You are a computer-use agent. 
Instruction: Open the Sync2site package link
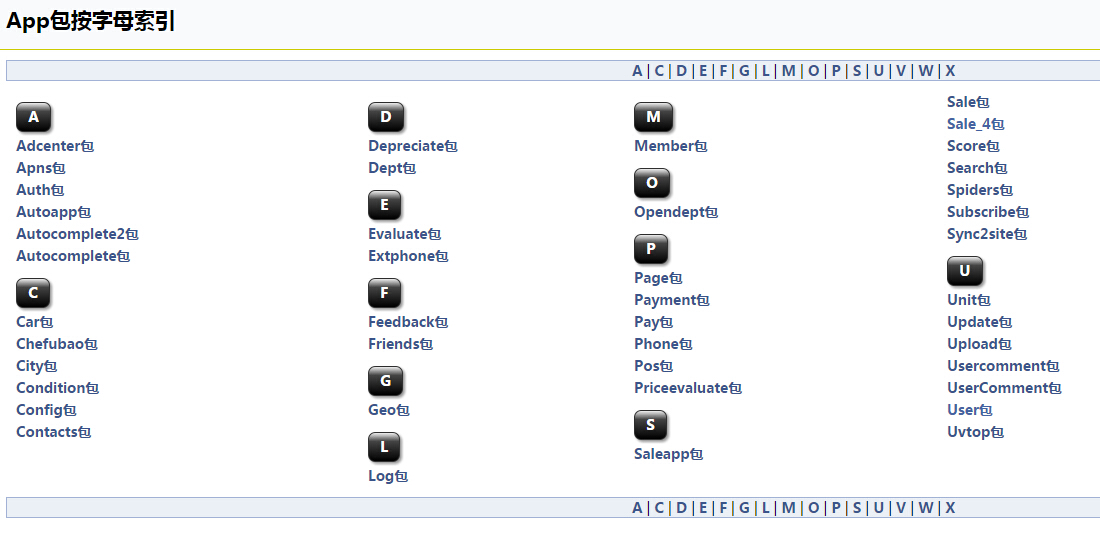pos(986,234)
